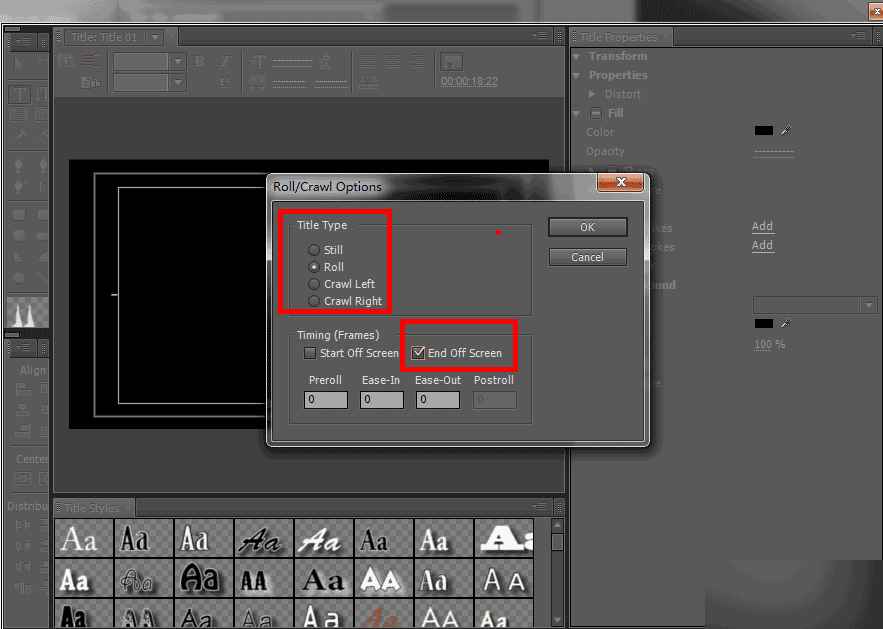This screenshot has width=883, height=629.
Task: Click the Preroll frames input field
Action: pyautogui.click(x=325, y=399)
